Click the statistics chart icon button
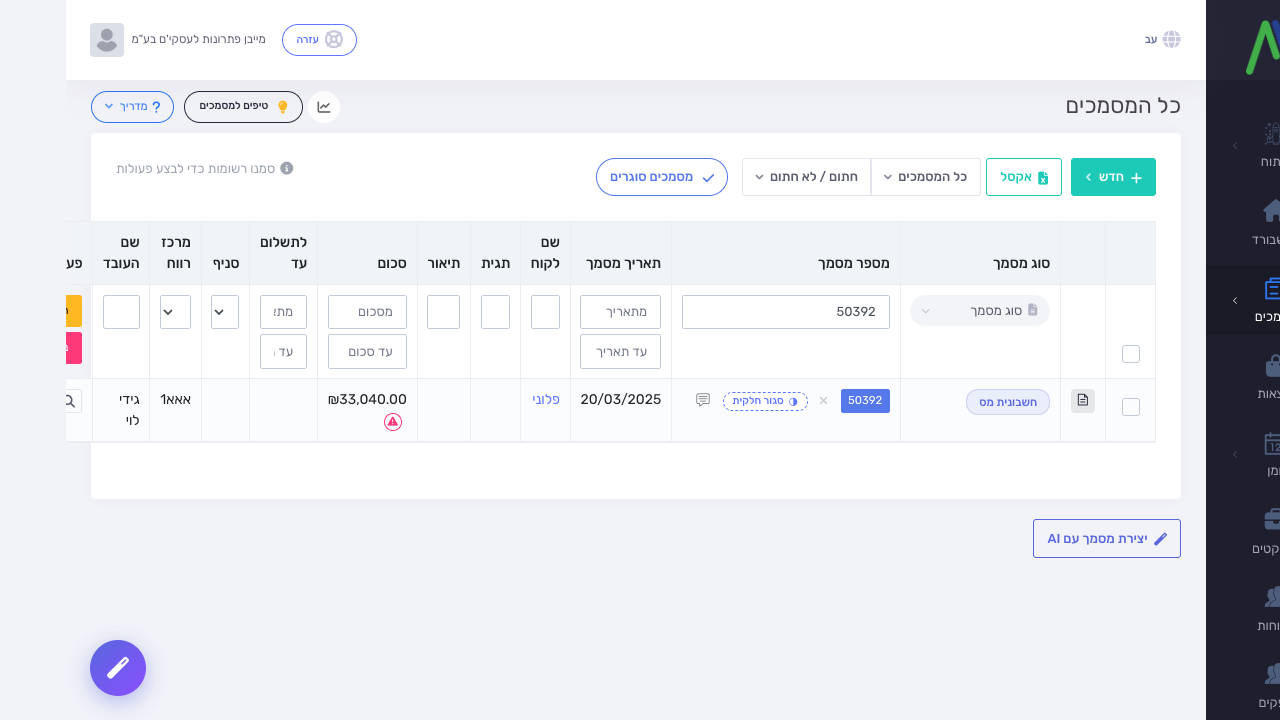 324,107
